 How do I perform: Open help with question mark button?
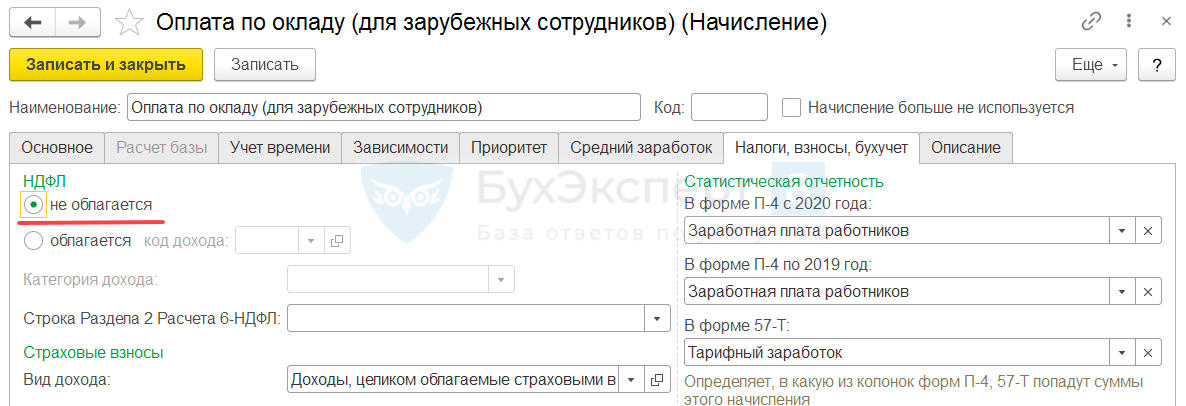click(1157, 65)
